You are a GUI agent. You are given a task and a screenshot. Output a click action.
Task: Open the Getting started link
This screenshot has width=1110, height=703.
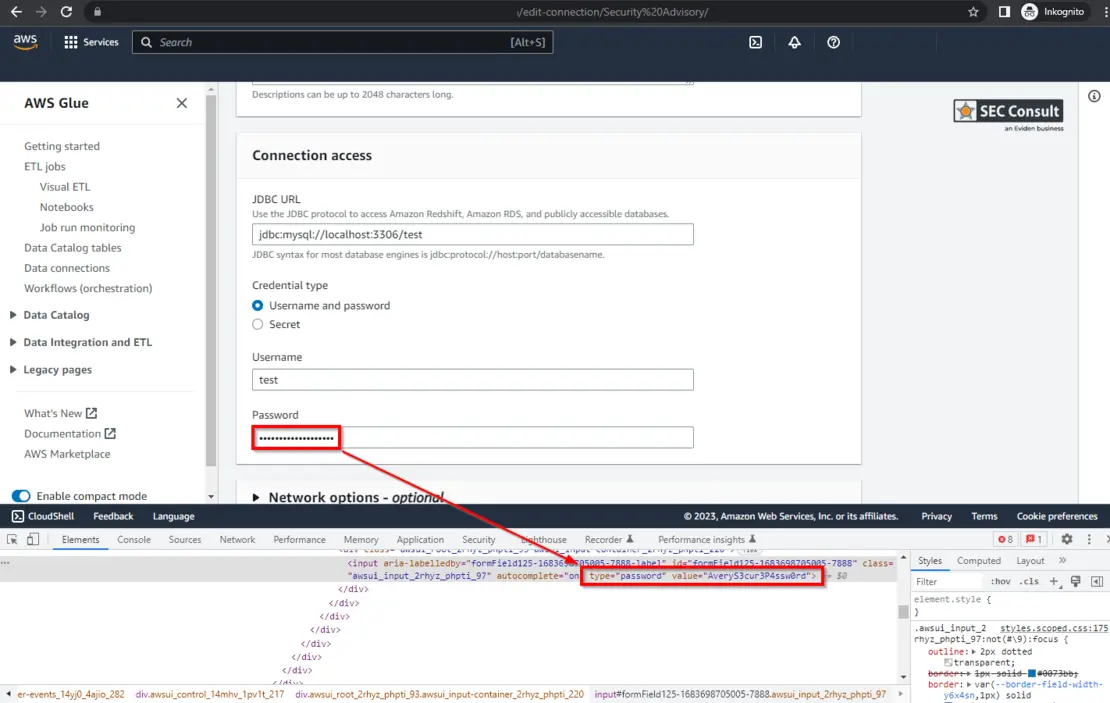point(62,146)
